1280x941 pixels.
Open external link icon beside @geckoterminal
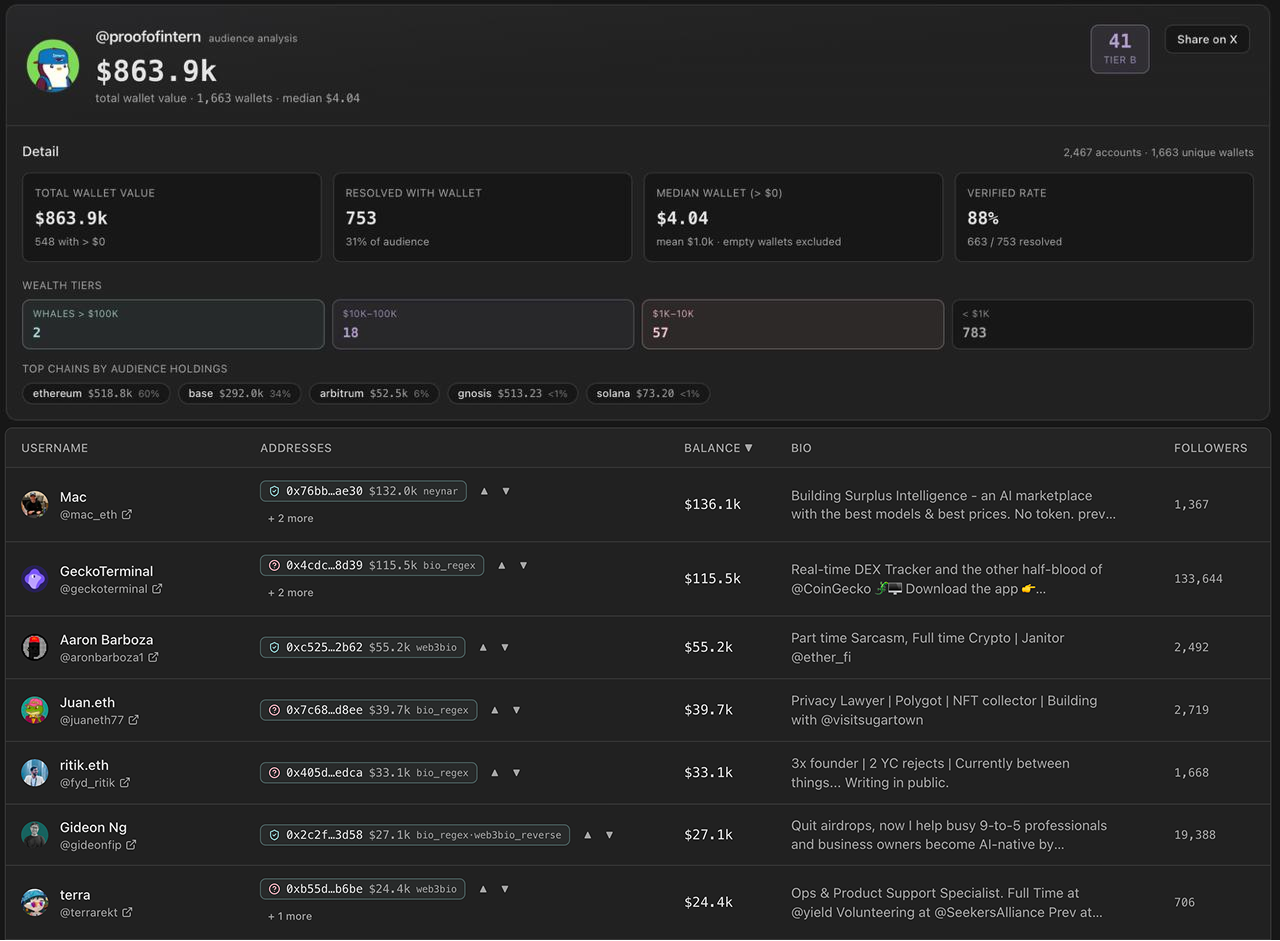[157, 589]
